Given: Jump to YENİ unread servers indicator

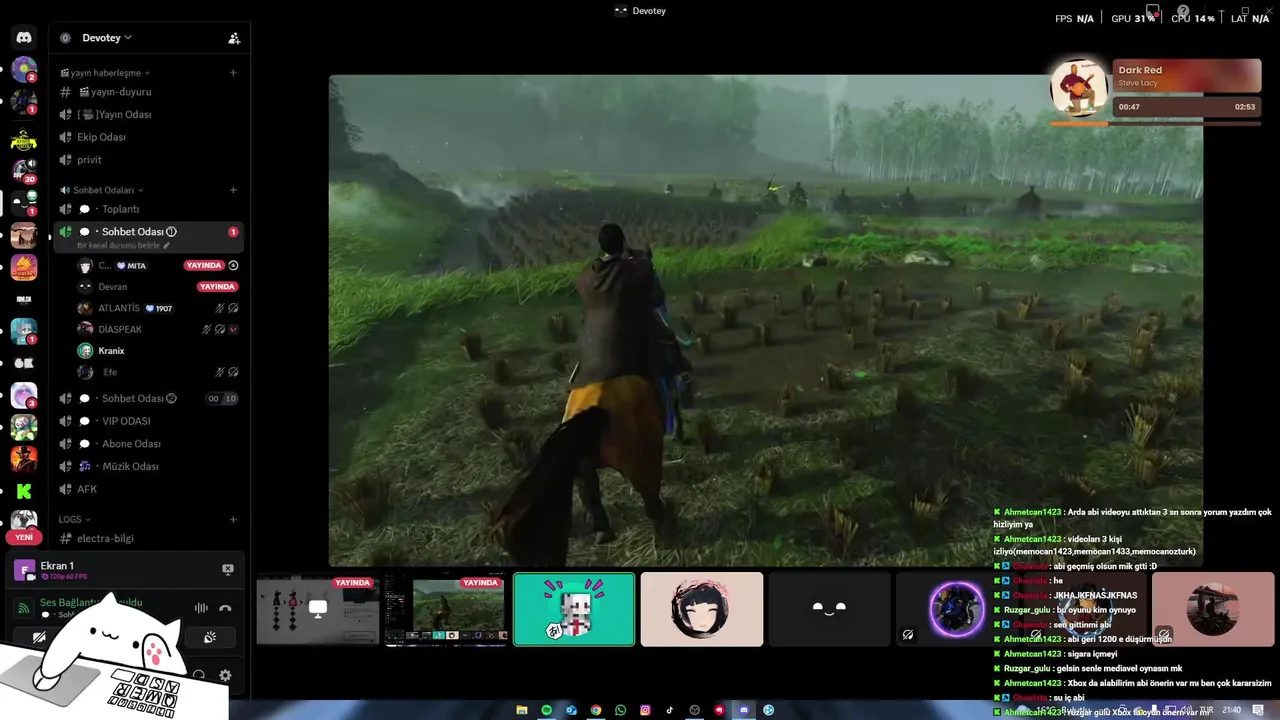Looking at the screenshot, I should [24, 537].
